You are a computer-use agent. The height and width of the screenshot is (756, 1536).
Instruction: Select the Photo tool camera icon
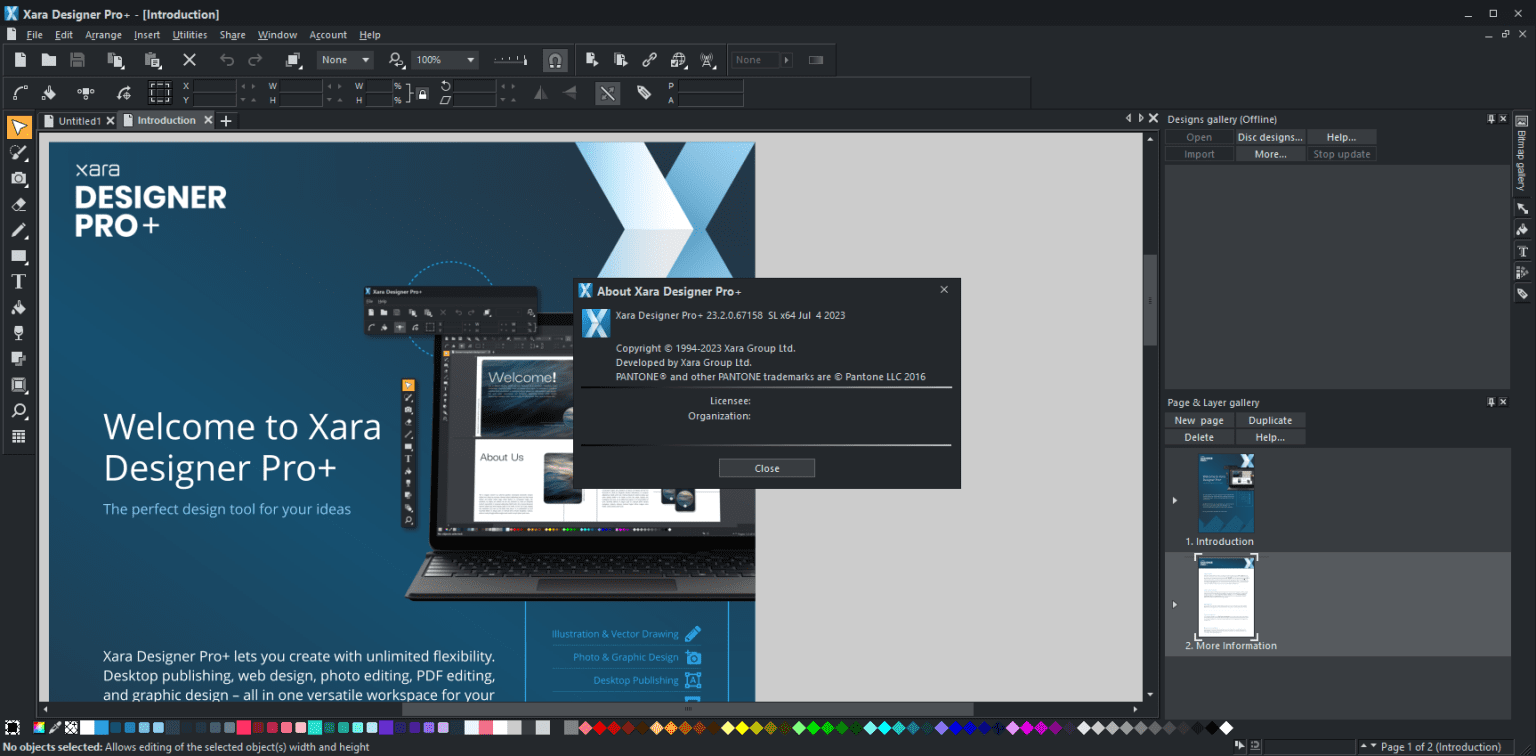point(18,178)
